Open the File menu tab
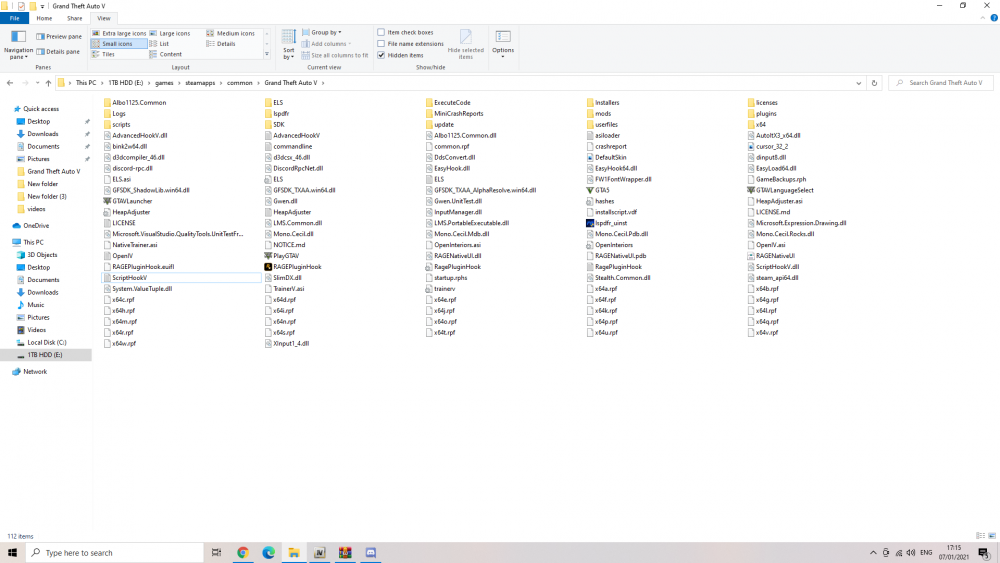 pyautogui.click(x=14, y=18)
